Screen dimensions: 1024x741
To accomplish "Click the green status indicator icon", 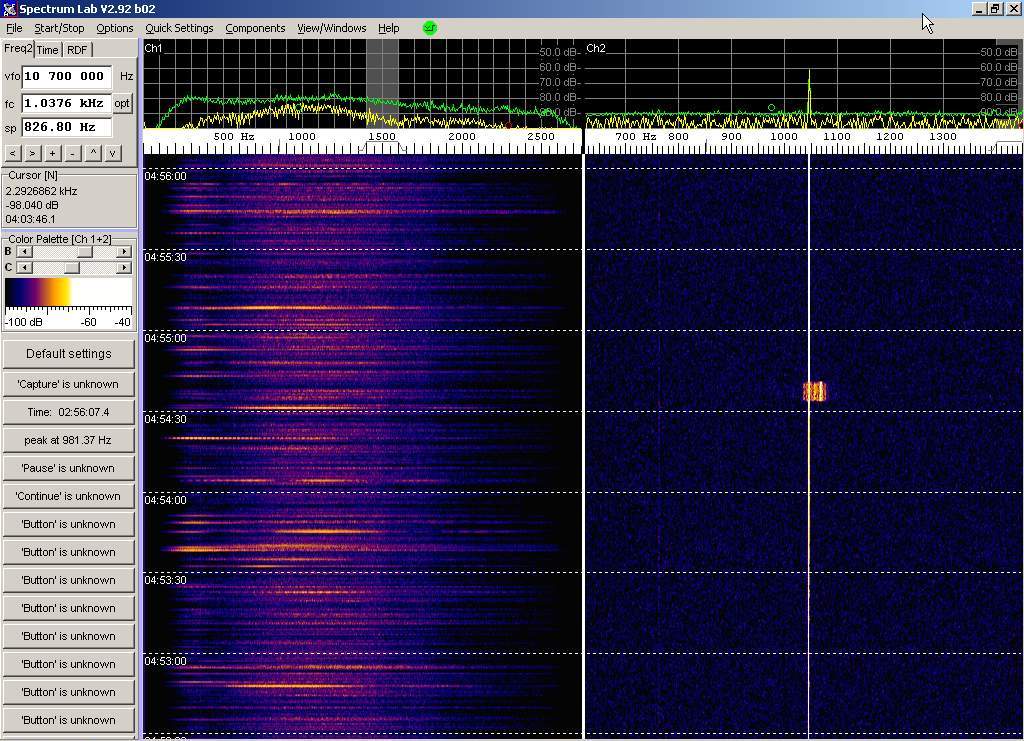I will [430, 28].
